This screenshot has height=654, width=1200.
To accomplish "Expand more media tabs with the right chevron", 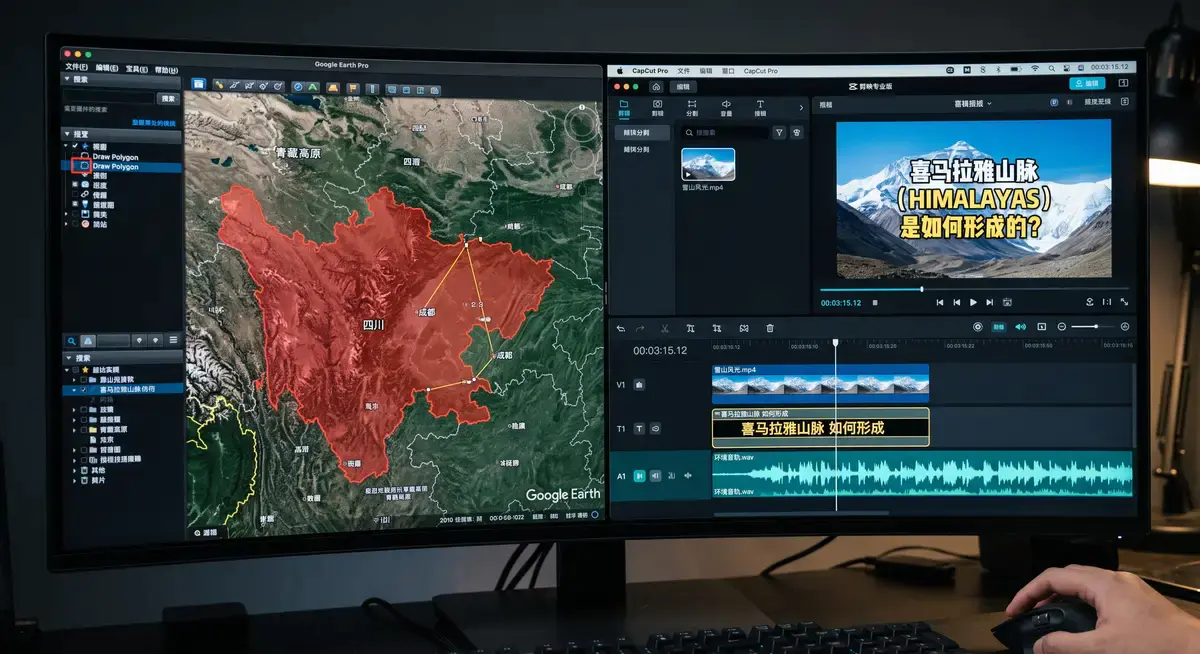I will (801, 107).
